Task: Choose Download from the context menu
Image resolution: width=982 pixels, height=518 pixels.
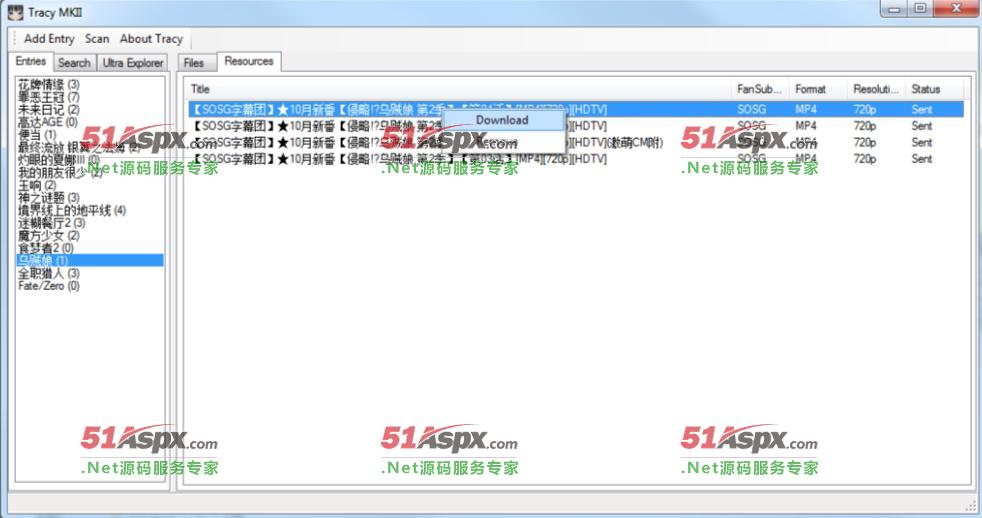Action: 502,120
